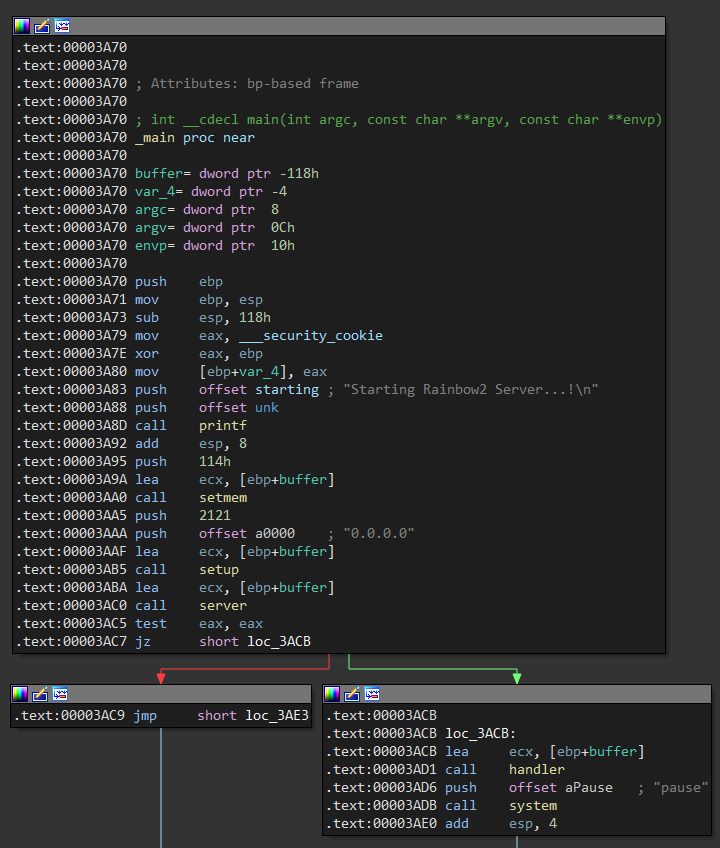Click pencil edit icon on the _main block
720x848 pixels.
tap(42, 26)
